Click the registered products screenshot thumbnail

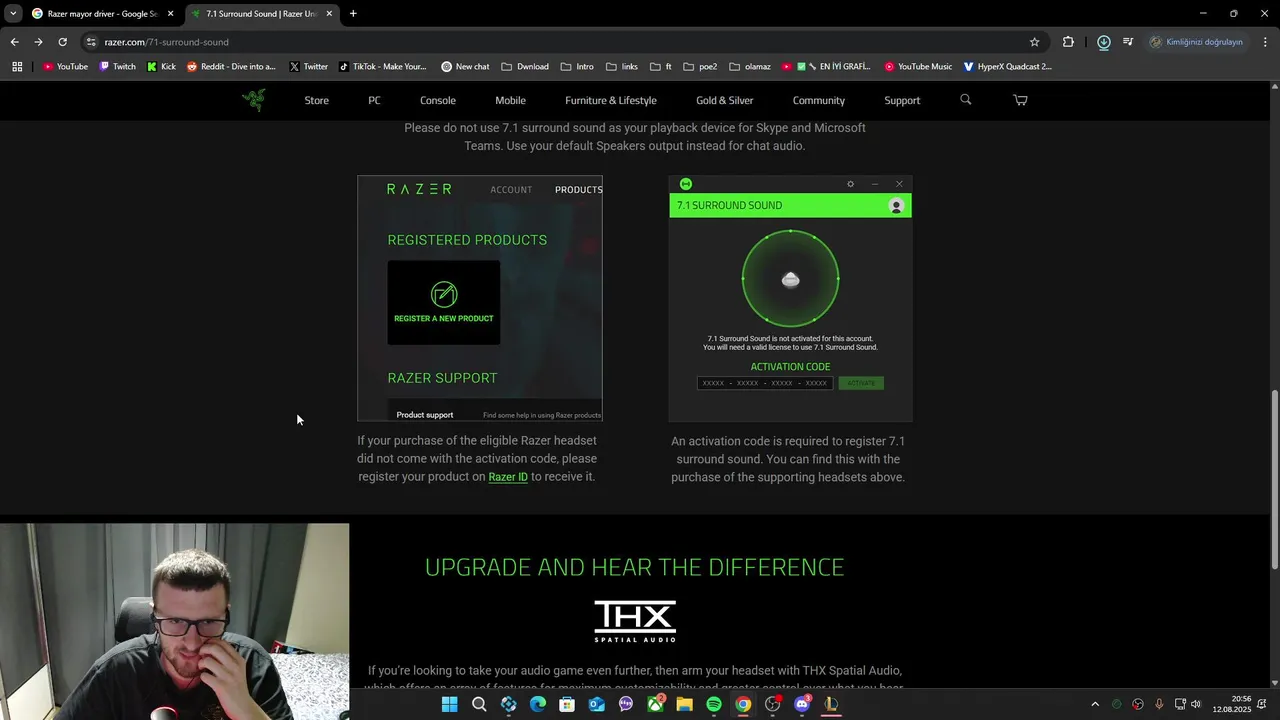(480, 299)
